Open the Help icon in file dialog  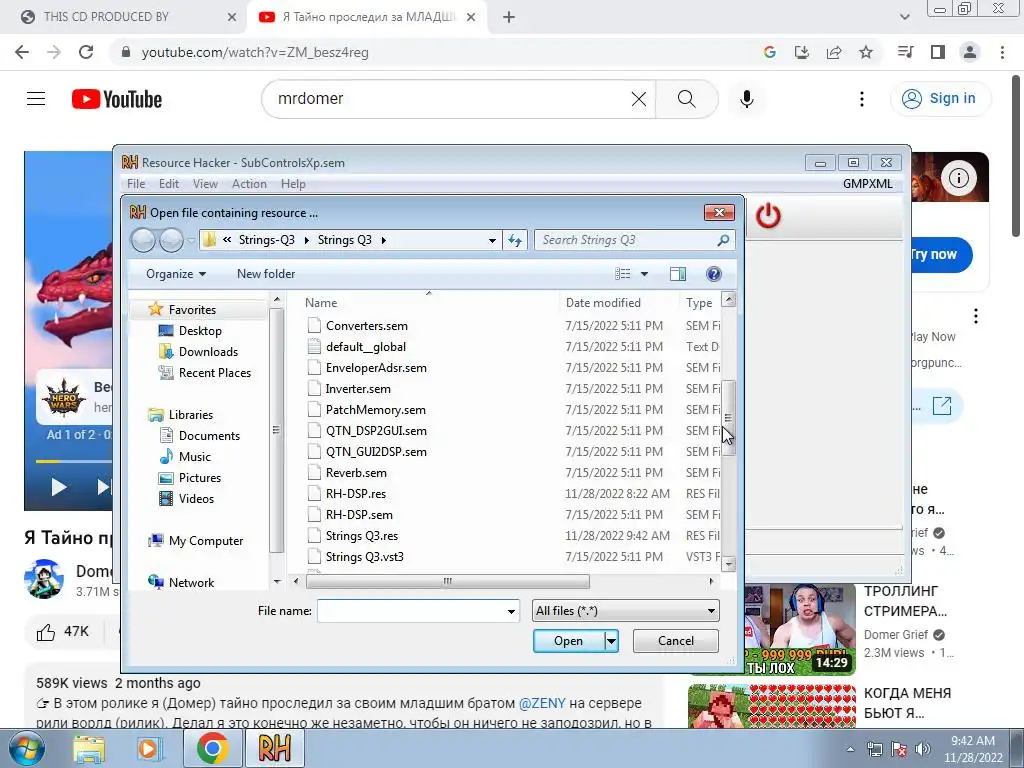pyautogui.click(x=714, y=274)
